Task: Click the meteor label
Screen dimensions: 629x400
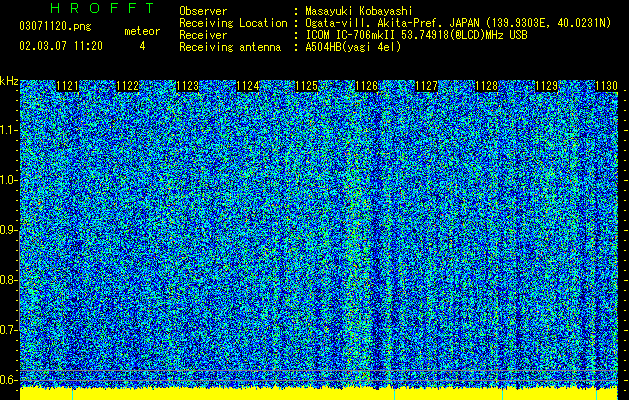Action: pos(142,31)
